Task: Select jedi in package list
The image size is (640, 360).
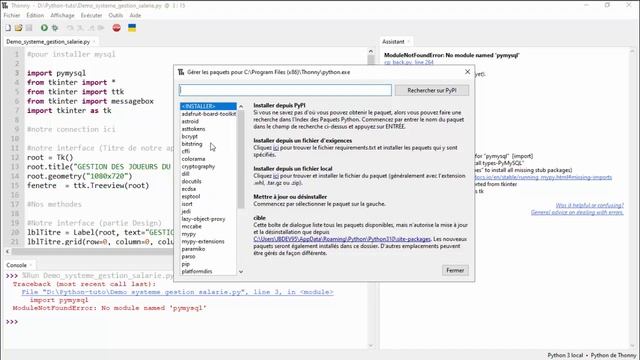Action: click(186, 211)
